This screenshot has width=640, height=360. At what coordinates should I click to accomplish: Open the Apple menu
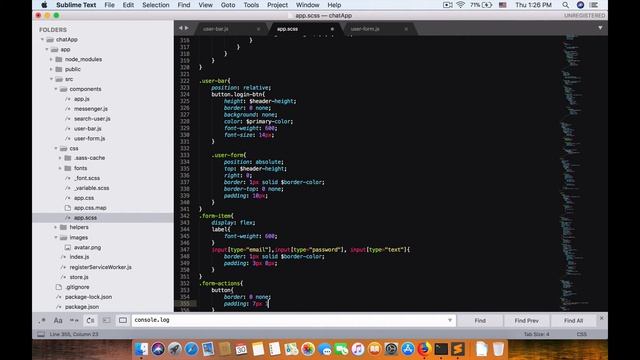coord(44,5)
